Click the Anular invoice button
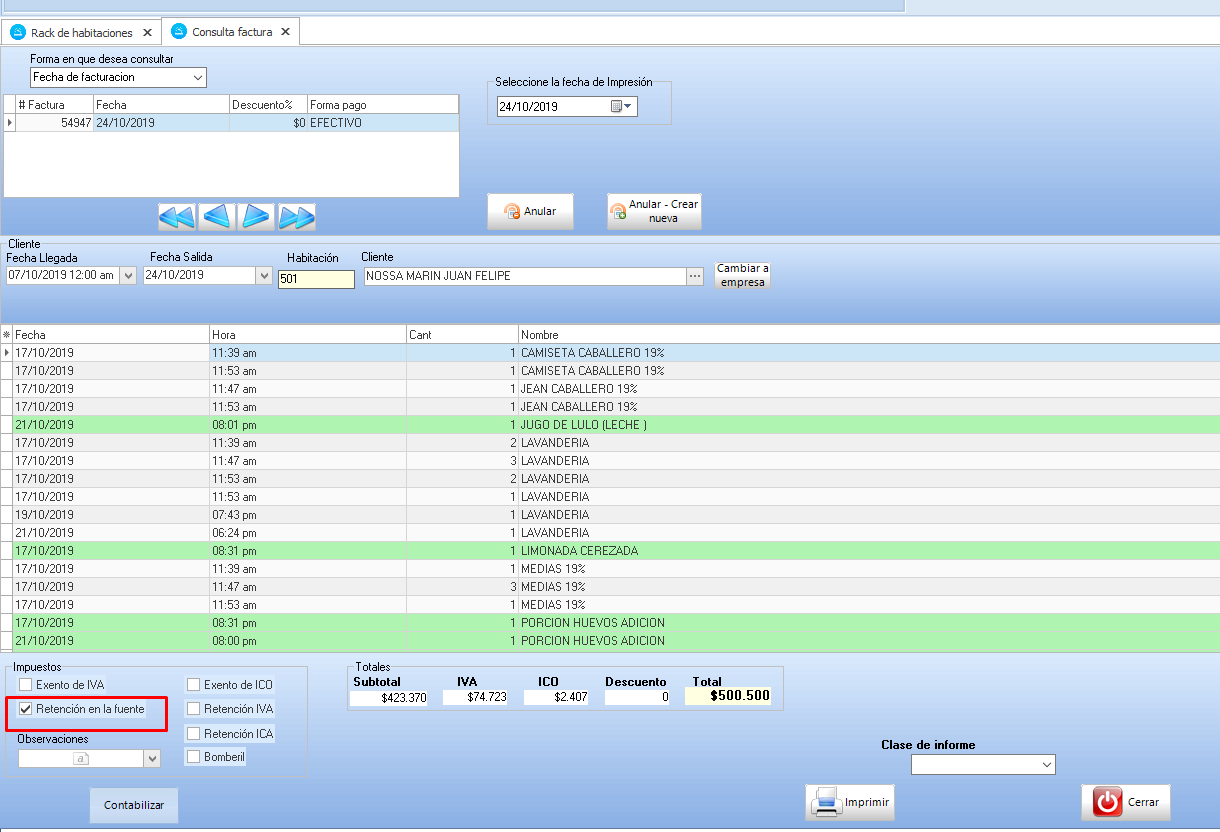 coord(530,212)
